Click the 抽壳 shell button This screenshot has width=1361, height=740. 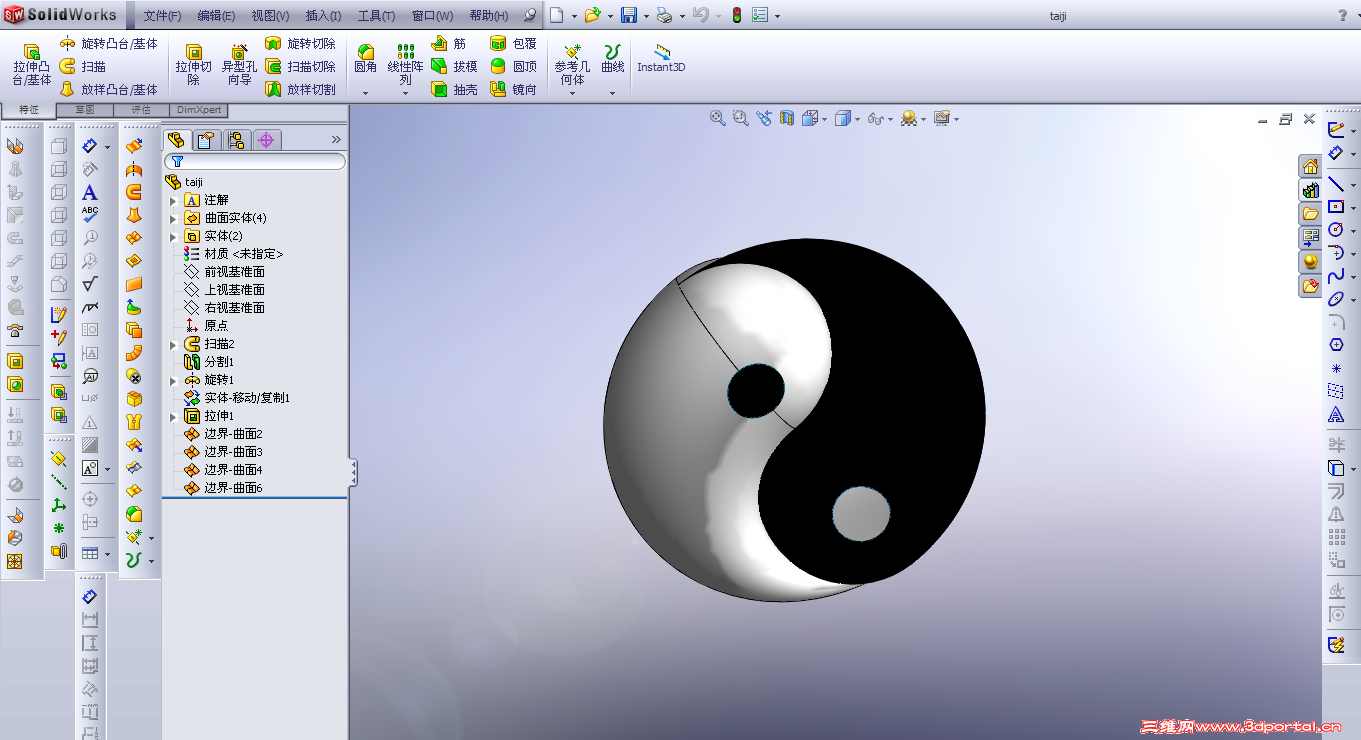point(455,89)
